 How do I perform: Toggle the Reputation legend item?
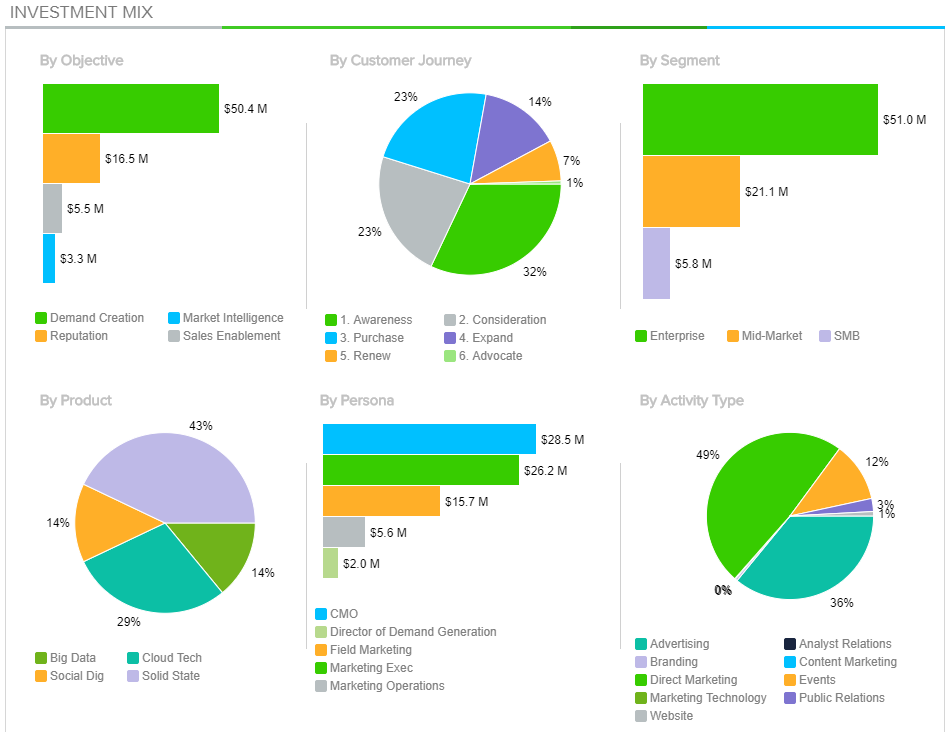(78, 336)
